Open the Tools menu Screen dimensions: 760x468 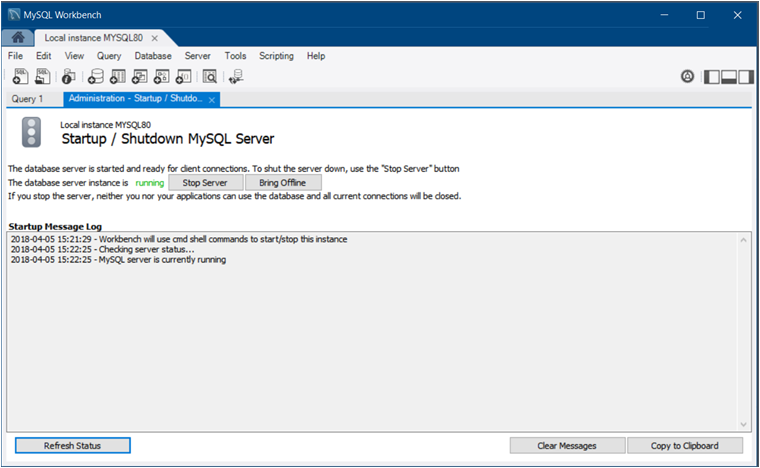[236, 56]
